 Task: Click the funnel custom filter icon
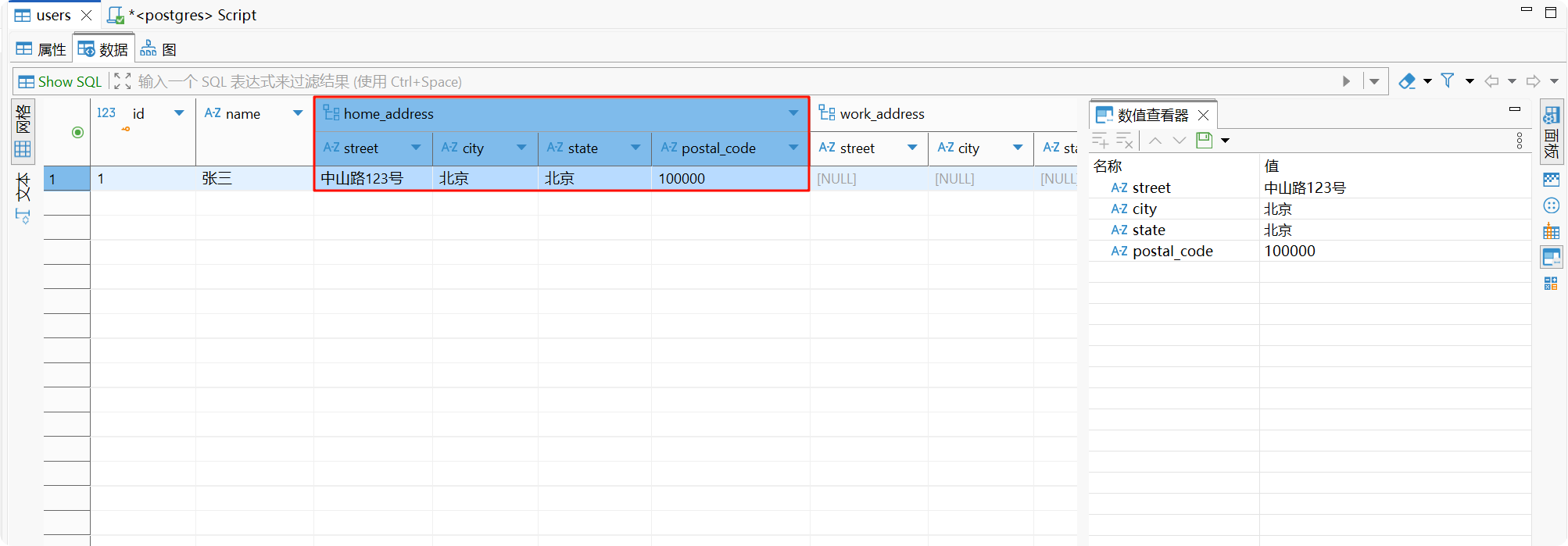coord(1448,80)
